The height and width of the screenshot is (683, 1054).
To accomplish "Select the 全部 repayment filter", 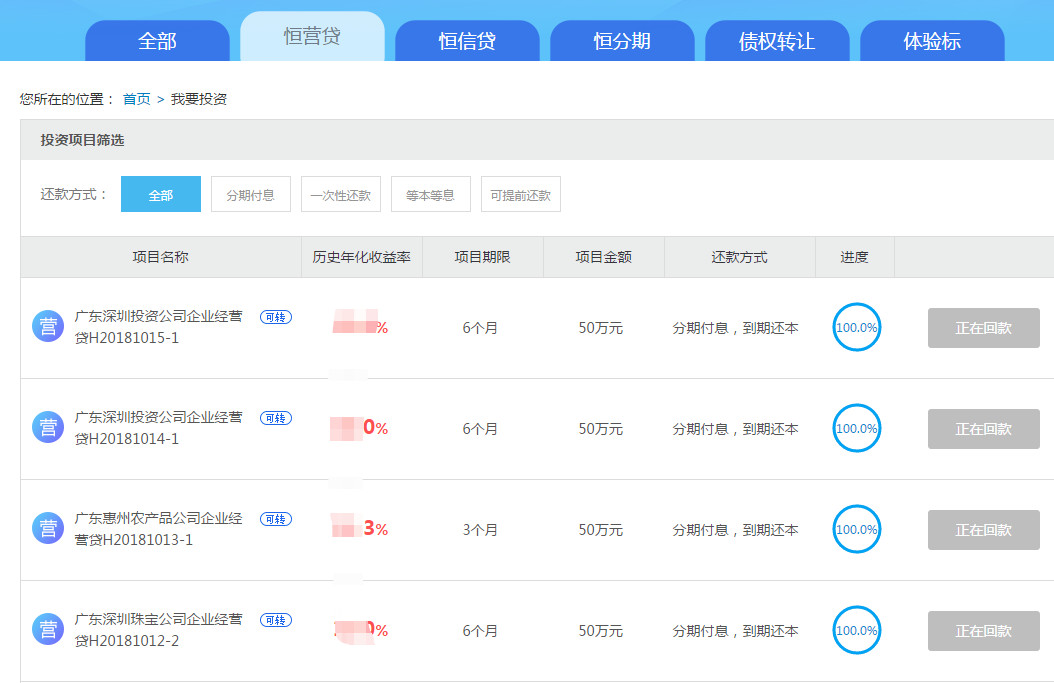I will point(161,195).
